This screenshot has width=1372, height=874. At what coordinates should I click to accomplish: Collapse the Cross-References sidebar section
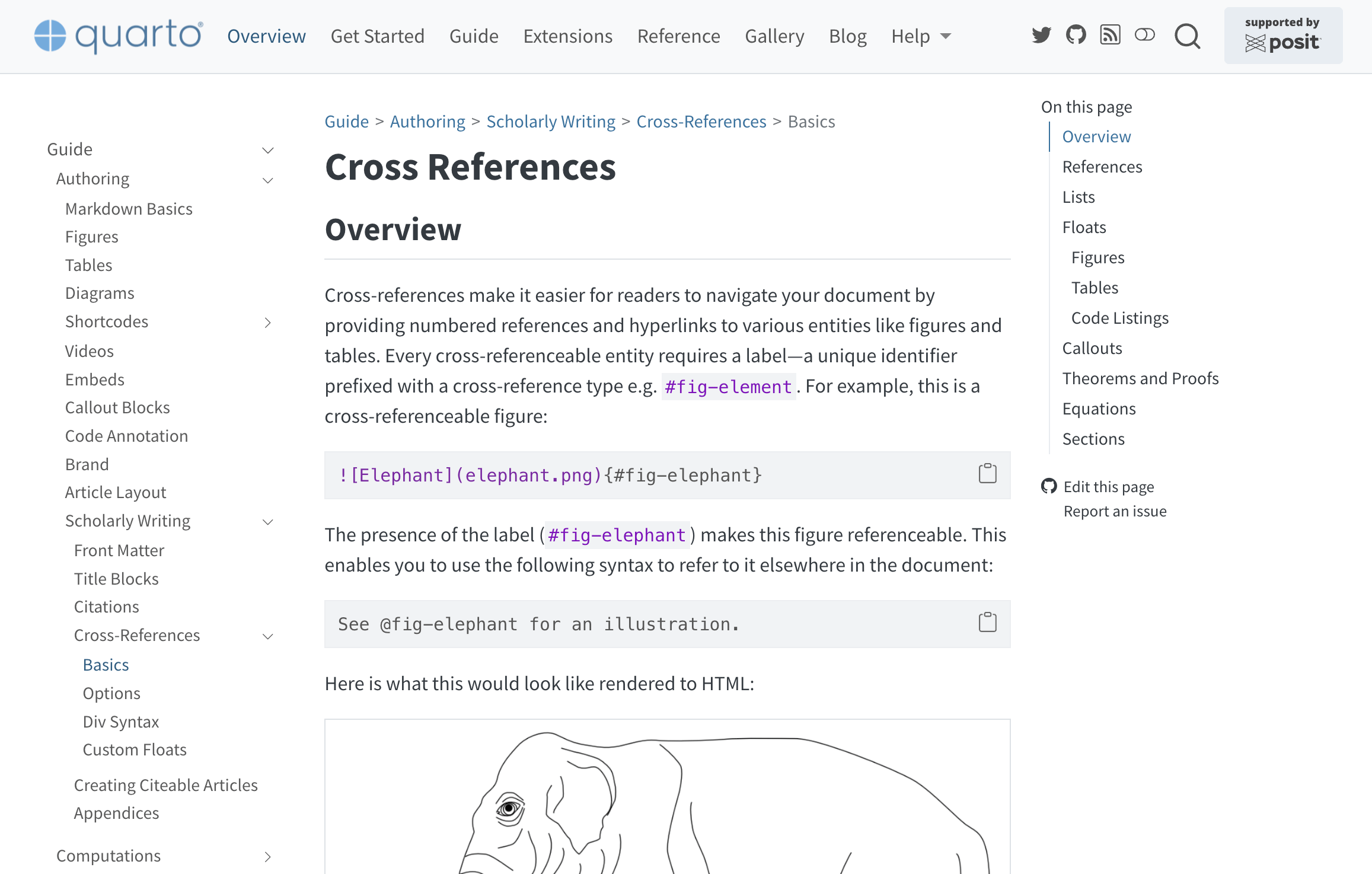point(268,636)
